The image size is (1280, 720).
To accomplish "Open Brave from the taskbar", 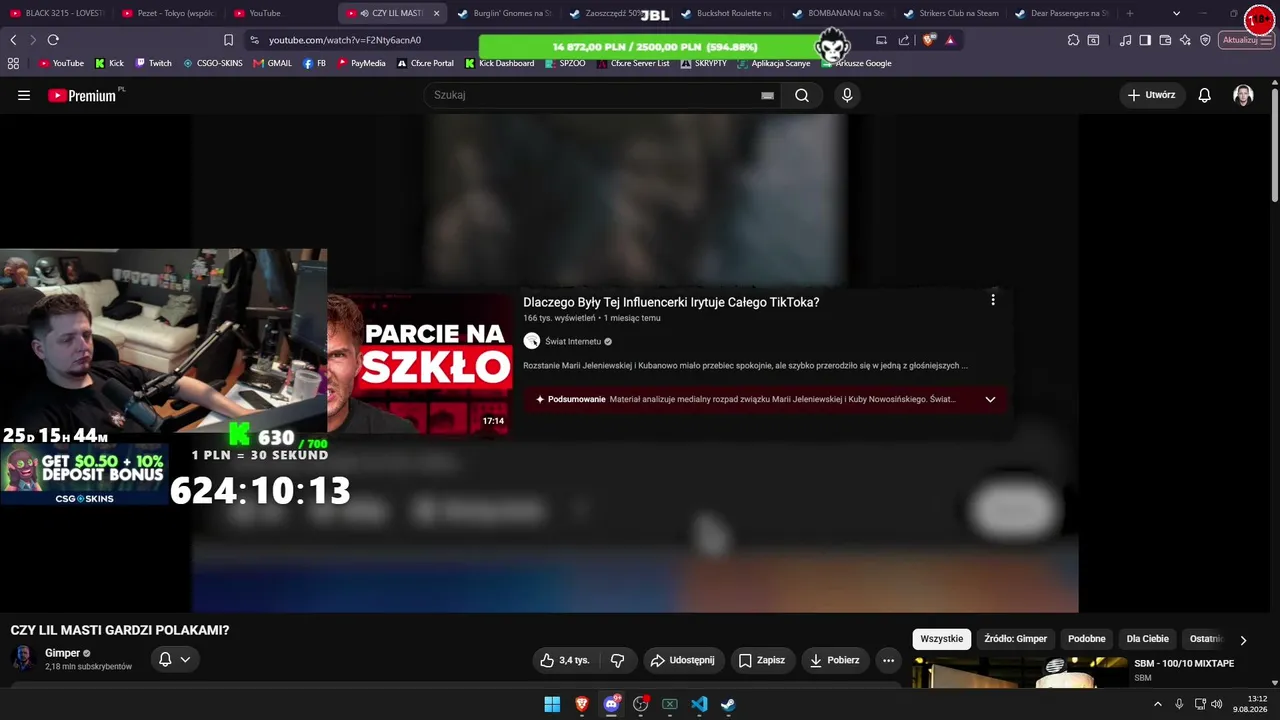I will click(x=581, y=704).
